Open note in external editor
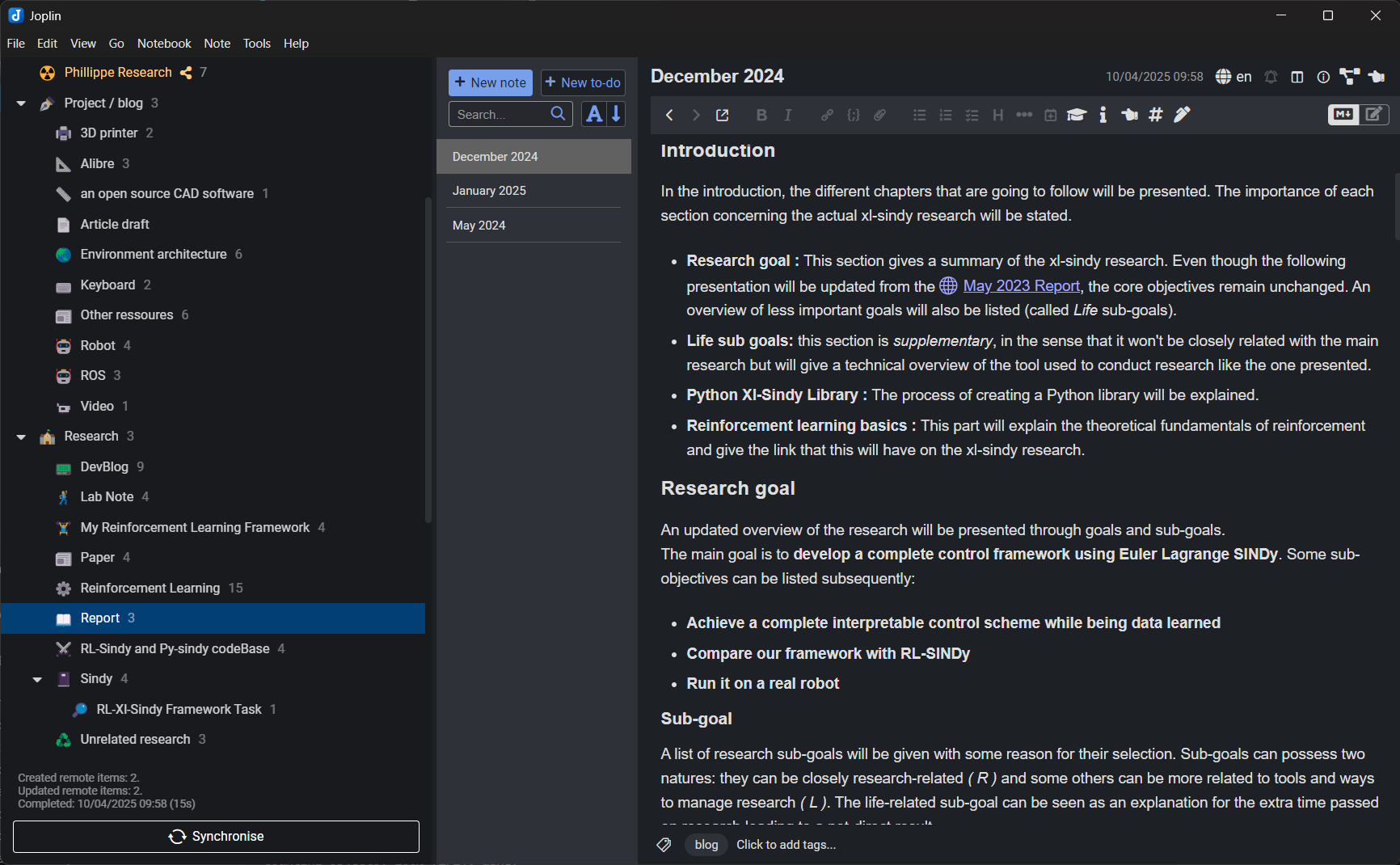This screenshot has width=1400, height=865. point(723,115)
